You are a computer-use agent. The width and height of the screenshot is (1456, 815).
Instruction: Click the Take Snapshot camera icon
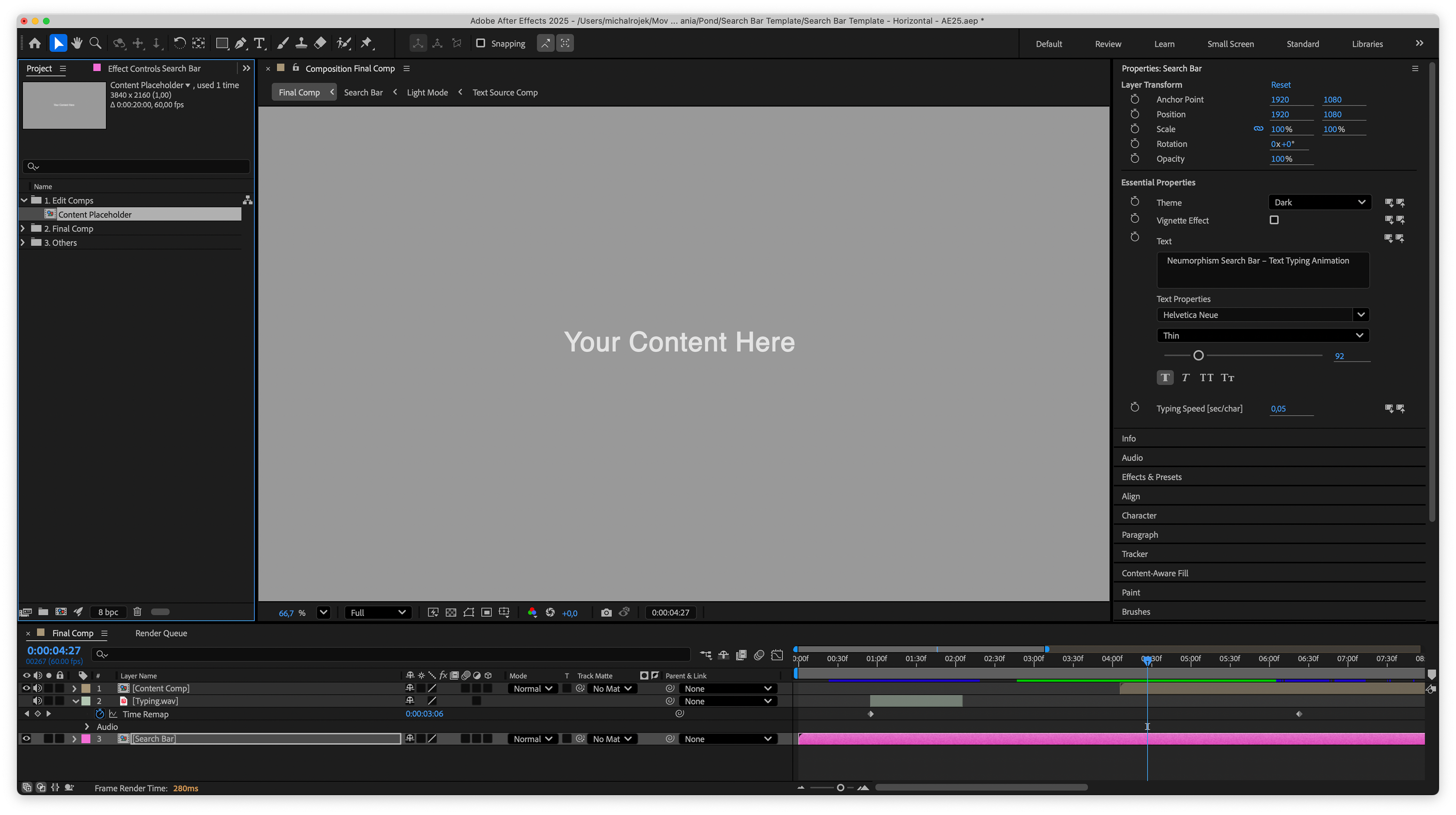[606, 613]
